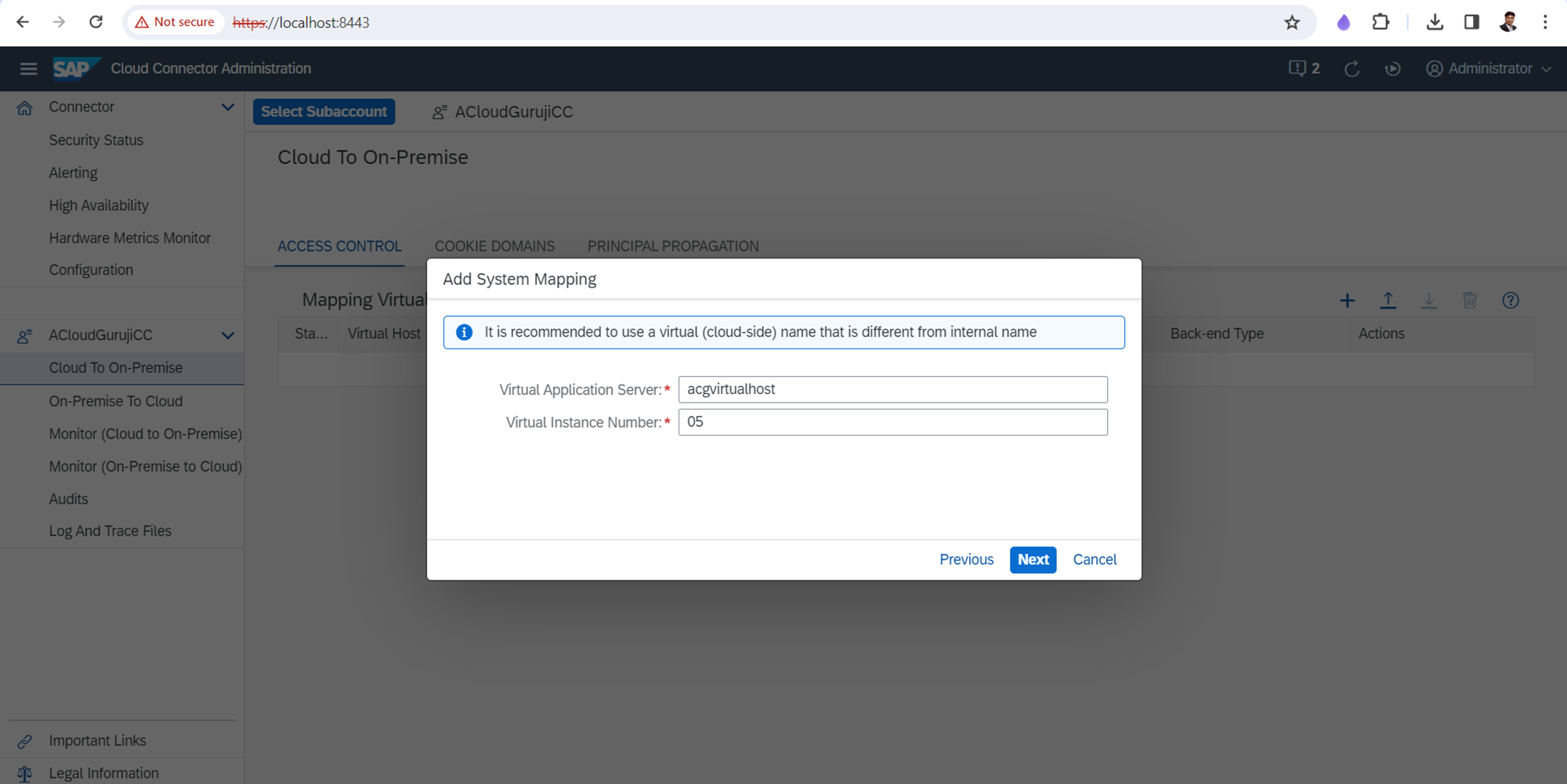
Task: Add a system mapping with plus icon
Action: point(1347,301)
